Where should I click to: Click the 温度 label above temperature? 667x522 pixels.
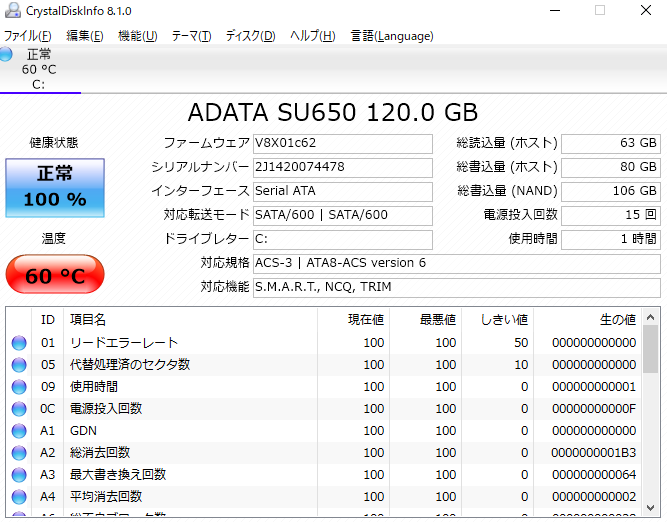point(54,238)
